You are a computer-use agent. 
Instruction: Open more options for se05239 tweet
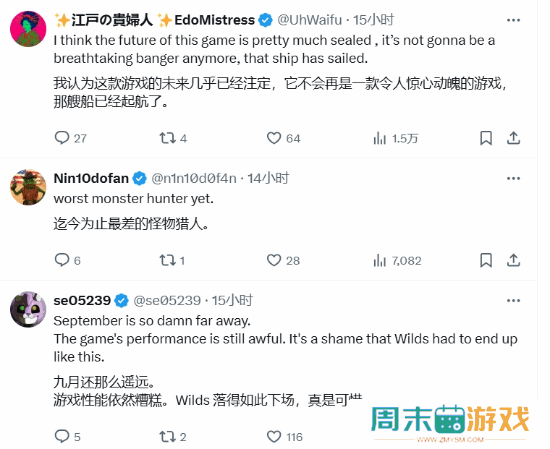[513, 301]
